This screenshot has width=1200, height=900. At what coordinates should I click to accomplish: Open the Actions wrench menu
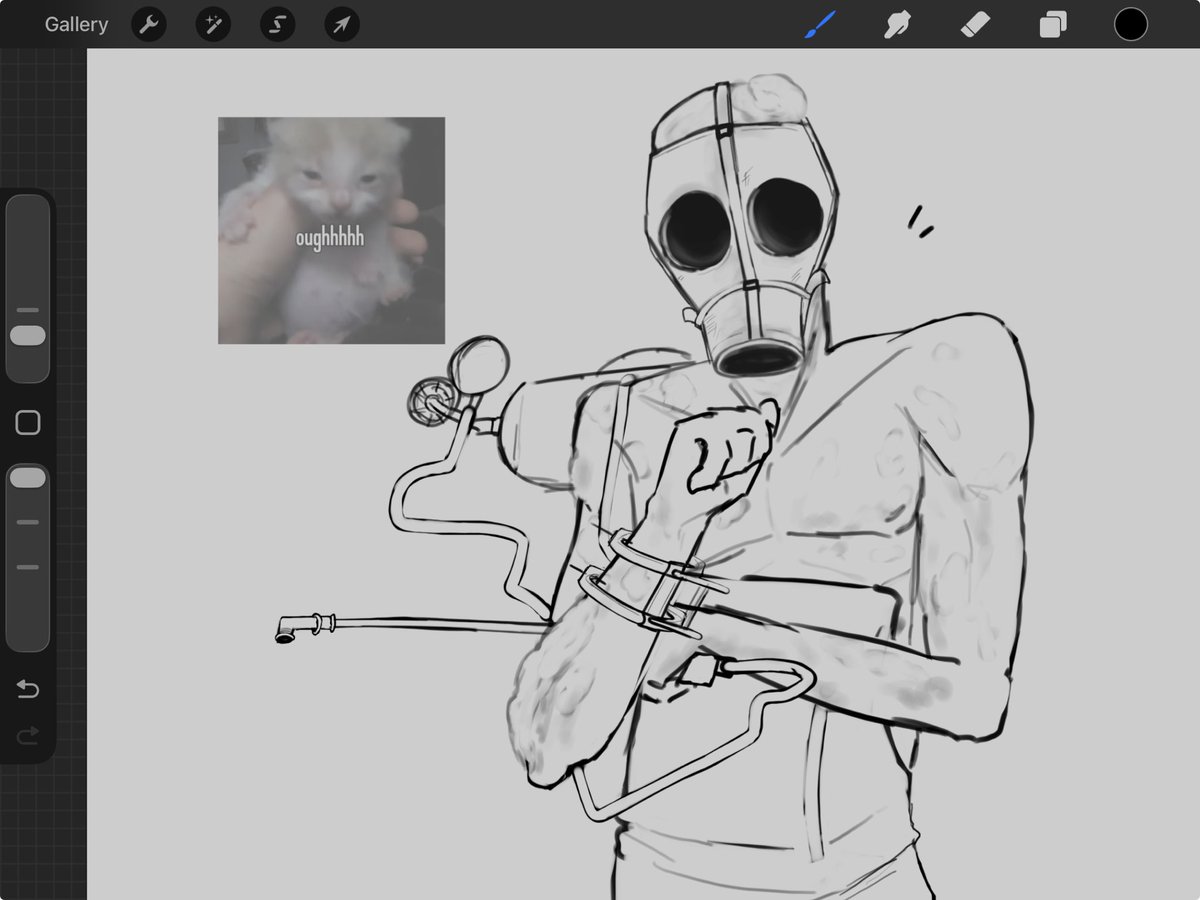pos(149,24)
